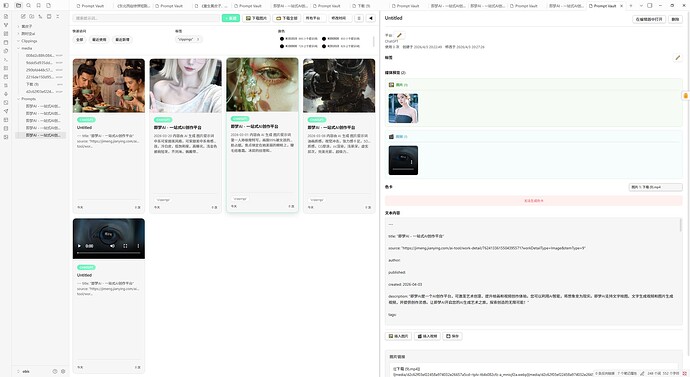Open the search pane magnifier icon
The width and height of the screenshot is (690, 377).
pos(29,5)
